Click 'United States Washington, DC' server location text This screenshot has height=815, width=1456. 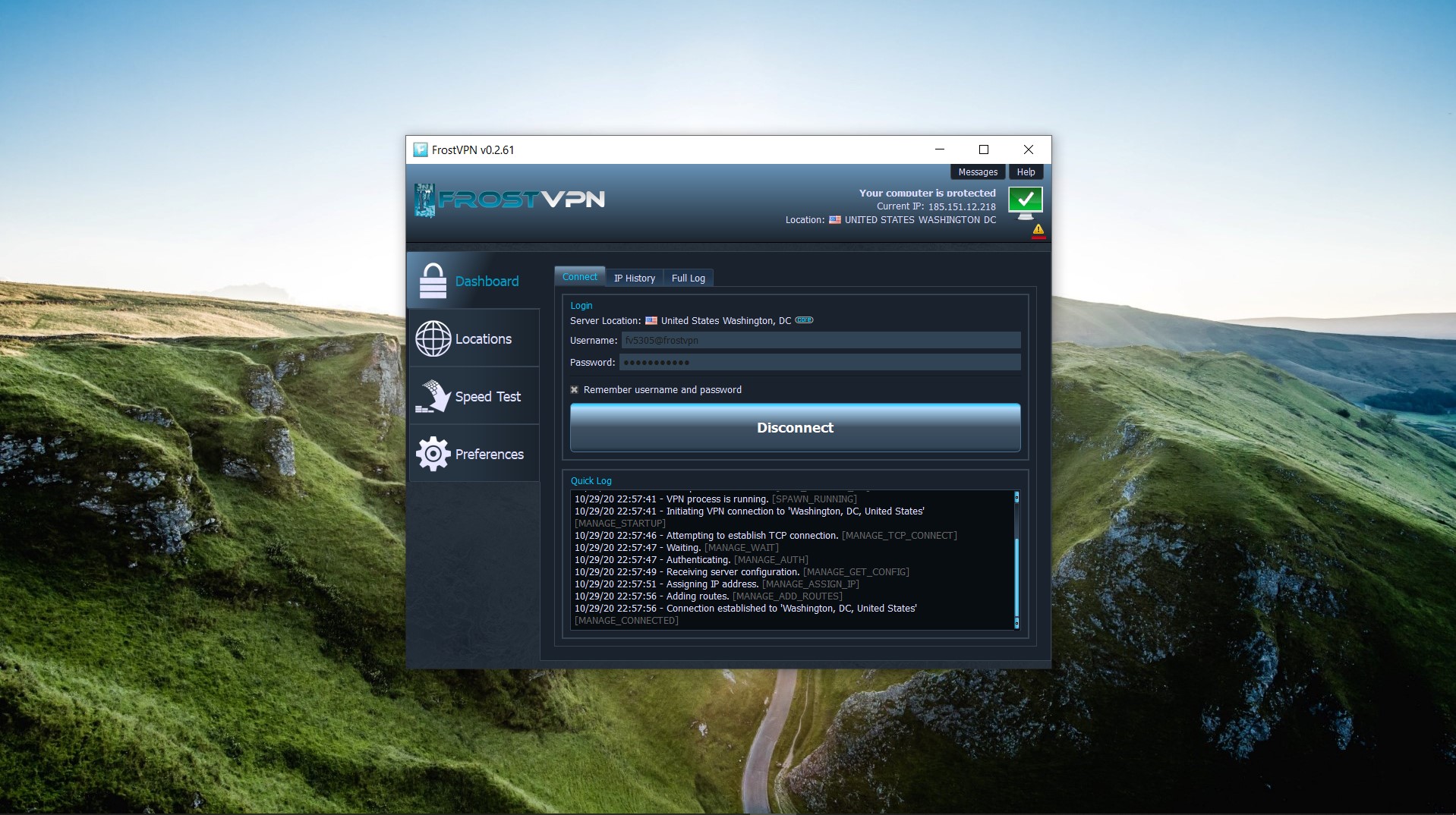coord(726,321)
